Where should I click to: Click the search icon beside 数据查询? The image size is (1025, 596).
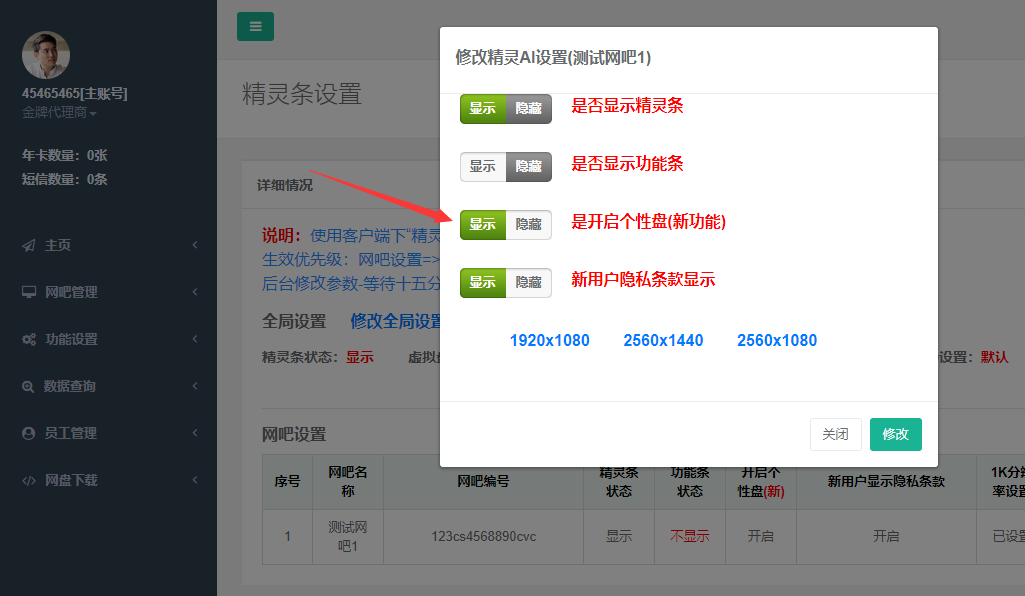[28, 386]
